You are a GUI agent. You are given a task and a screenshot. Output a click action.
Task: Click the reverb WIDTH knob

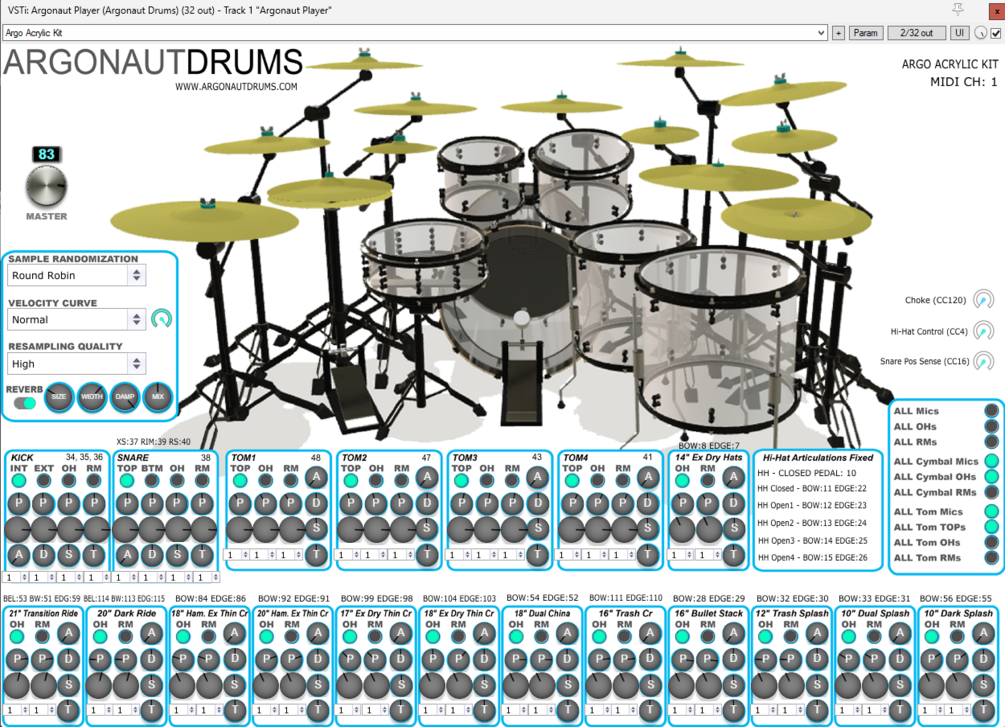(x=92, y=397)
